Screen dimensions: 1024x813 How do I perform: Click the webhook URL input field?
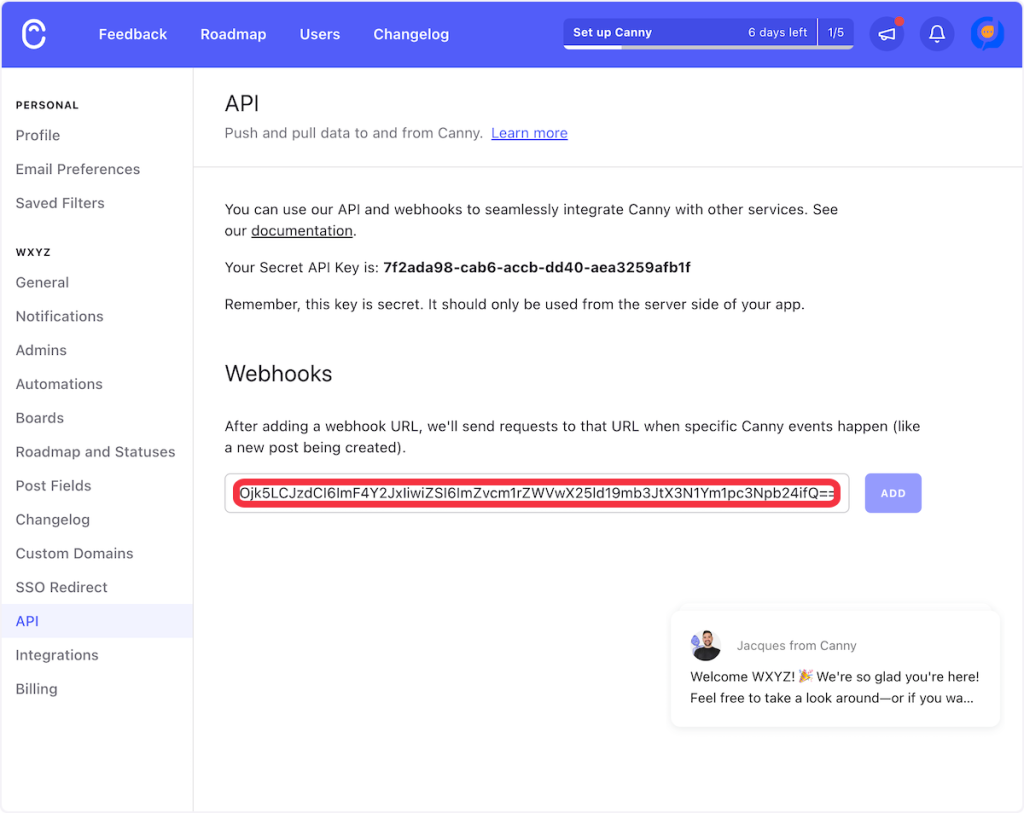click(x=536, y=493)
